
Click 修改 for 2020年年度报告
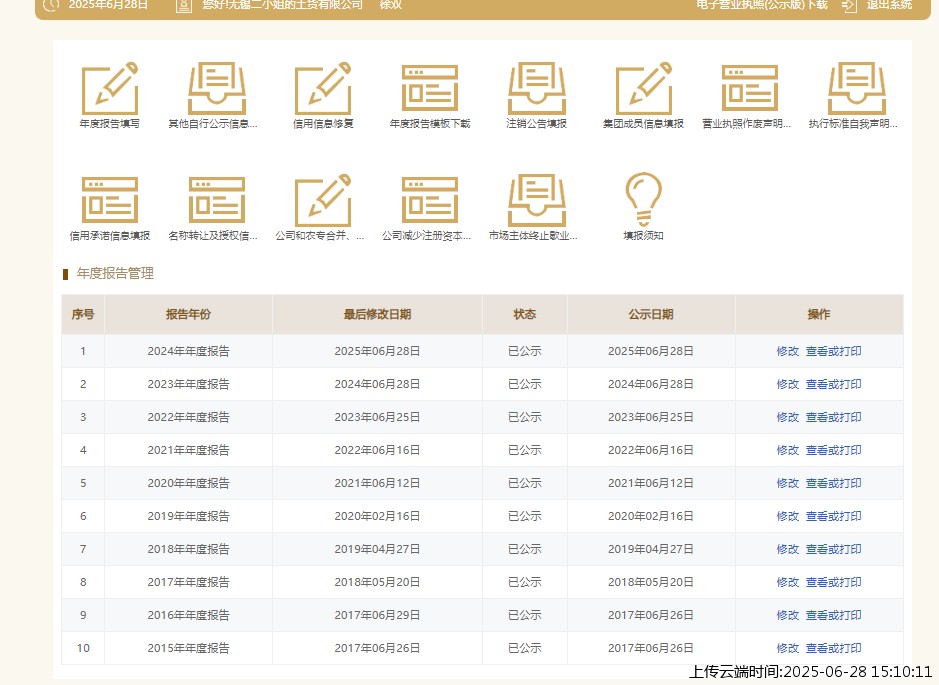point(787,483)
